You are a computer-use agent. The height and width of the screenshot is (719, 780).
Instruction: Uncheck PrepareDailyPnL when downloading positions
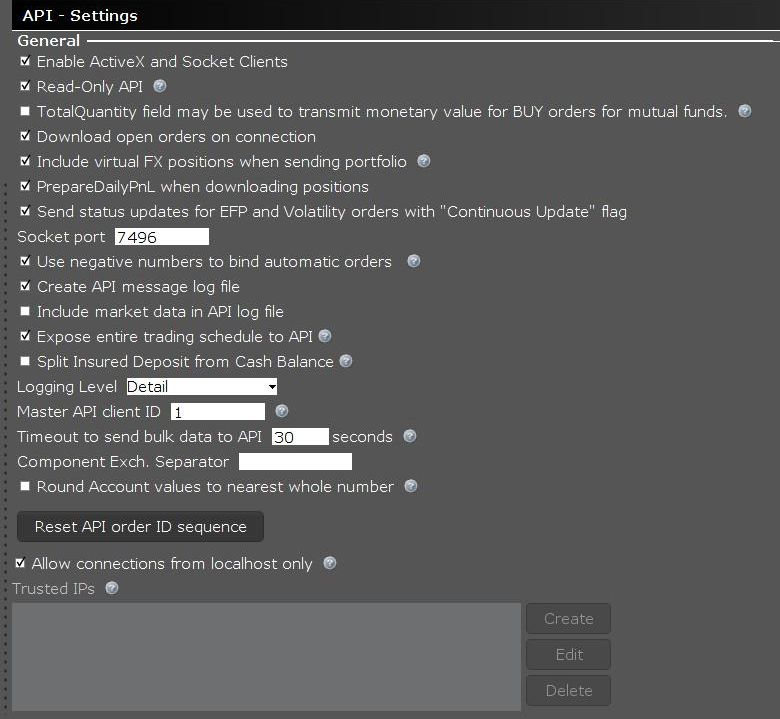(25, 186)
